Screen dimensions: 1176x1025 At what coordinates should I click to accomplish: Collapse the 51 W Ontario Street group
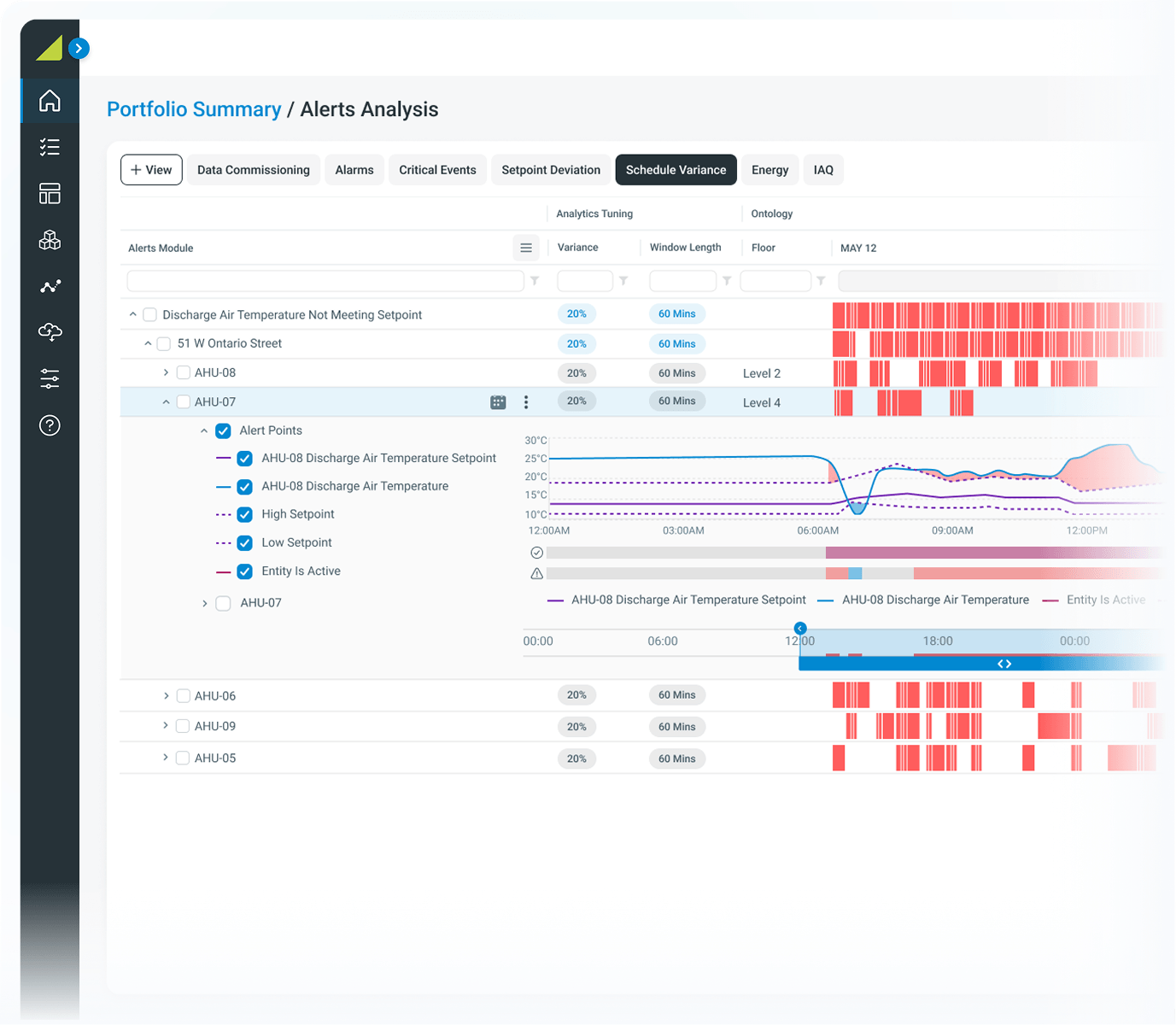[148, 343]
